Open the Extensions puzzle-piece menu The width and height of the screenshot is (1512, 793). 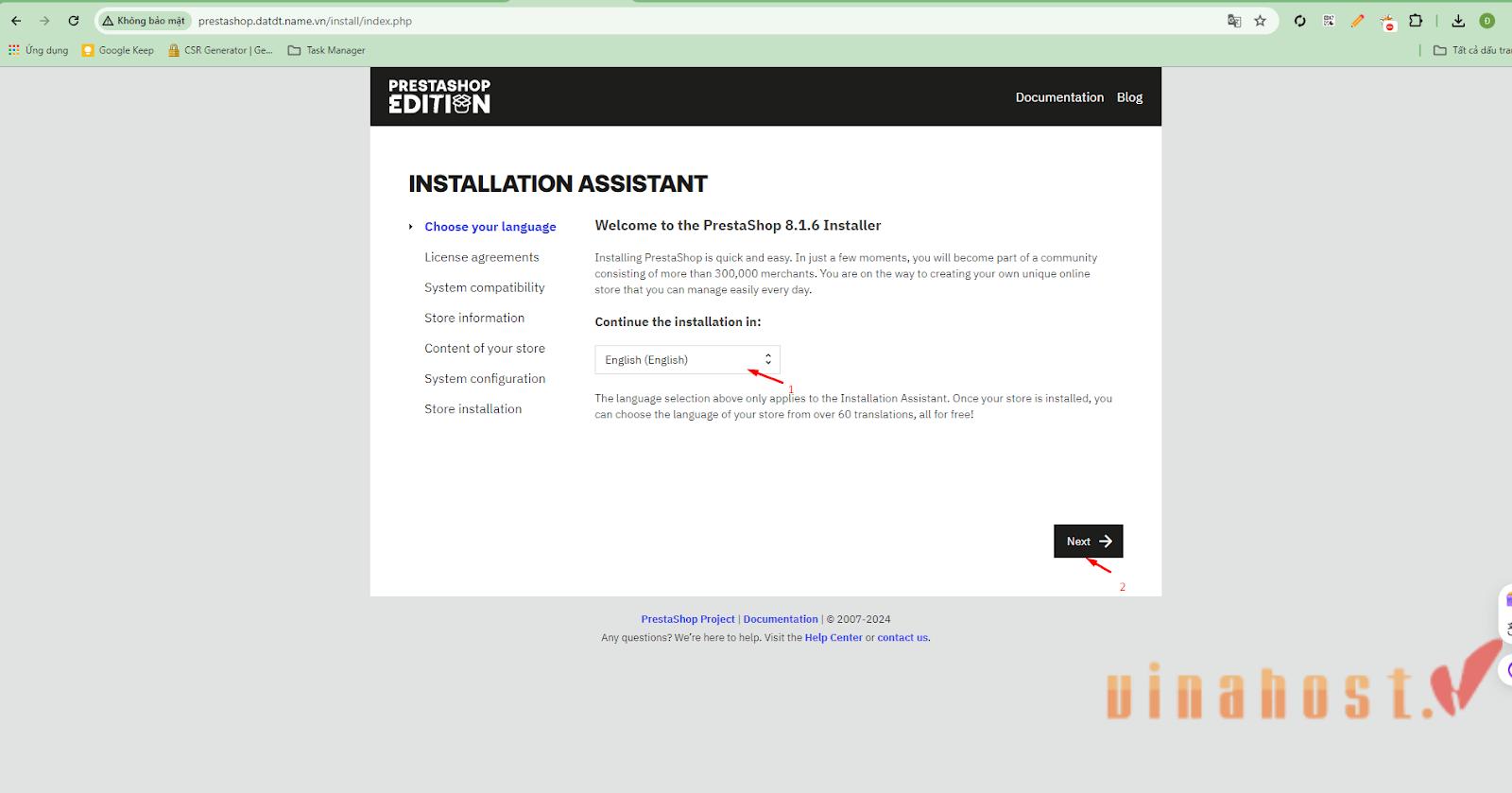coord(1416,21)
